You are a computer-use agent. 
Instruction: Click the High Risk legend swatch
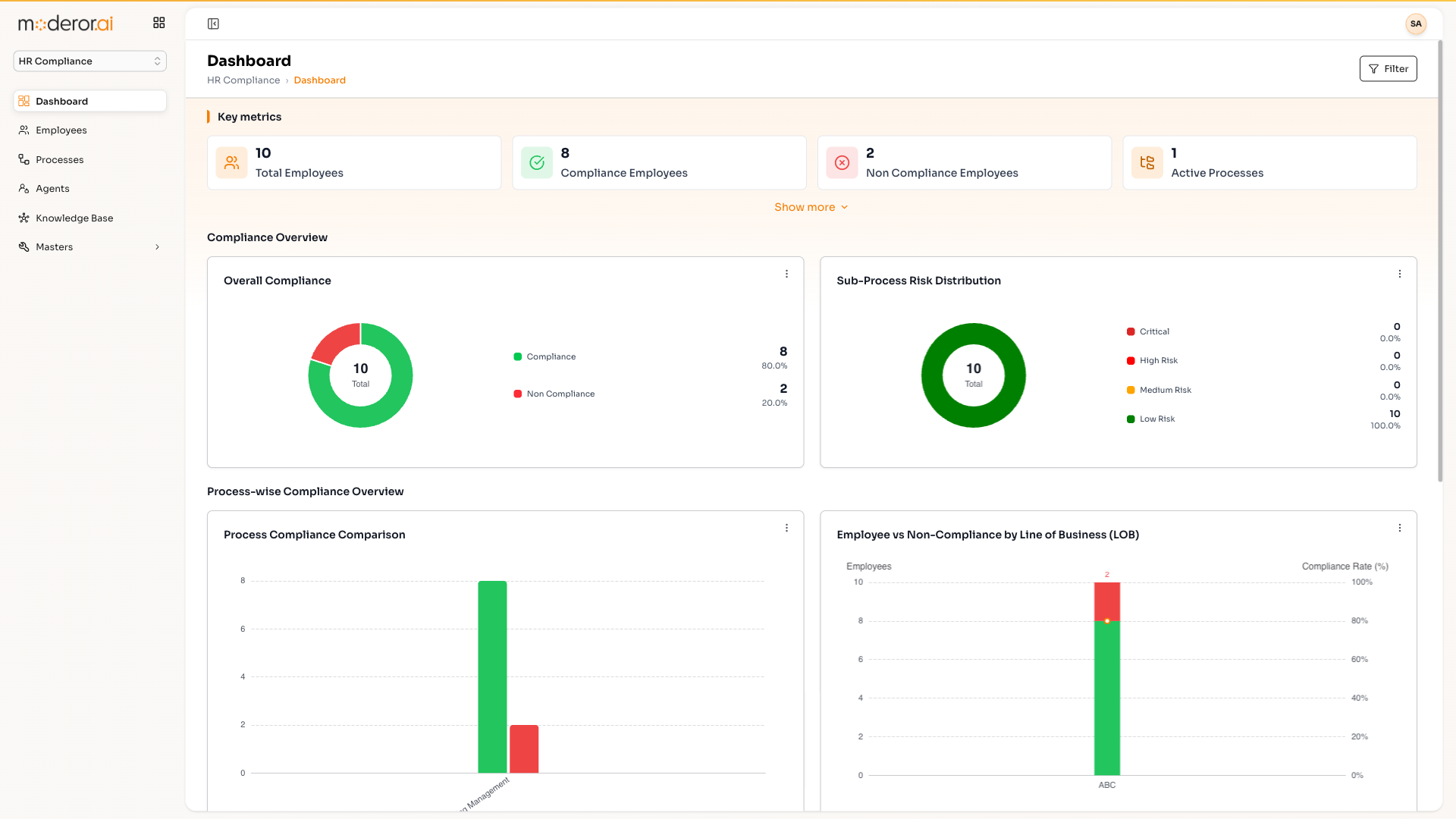pyautogui.click(x=1131, y=361)
